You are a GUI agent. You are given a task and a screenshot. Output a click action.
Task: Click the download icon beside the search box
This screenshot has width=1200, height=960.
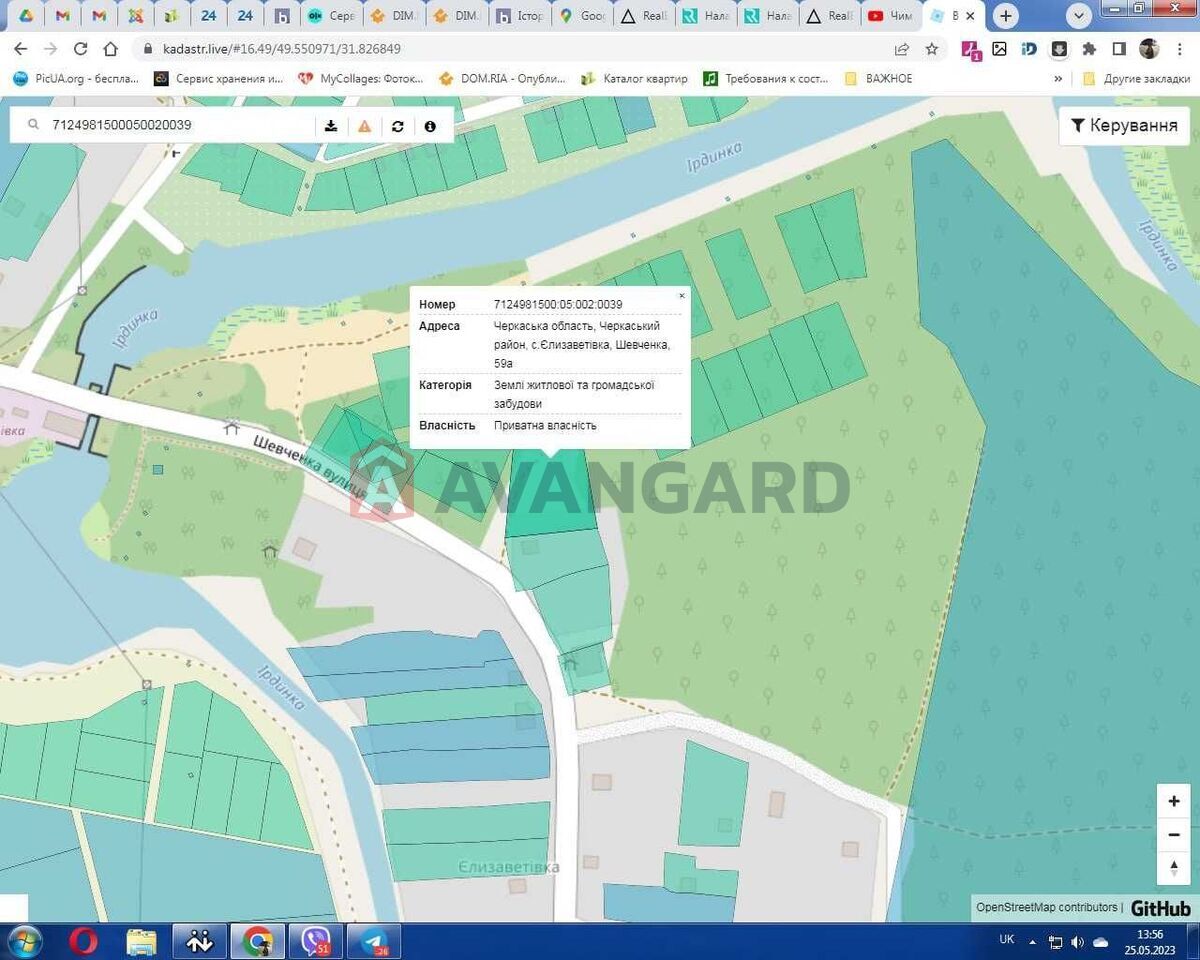[x=331, y=126]
